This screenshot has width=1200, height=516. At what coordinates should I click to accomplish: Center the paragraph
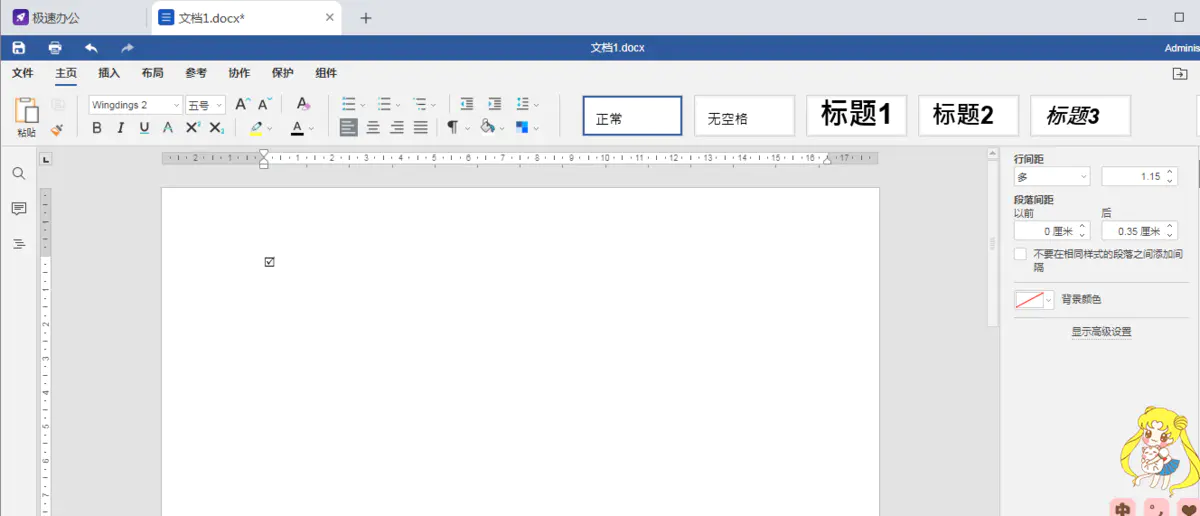[x=373, y=128]
